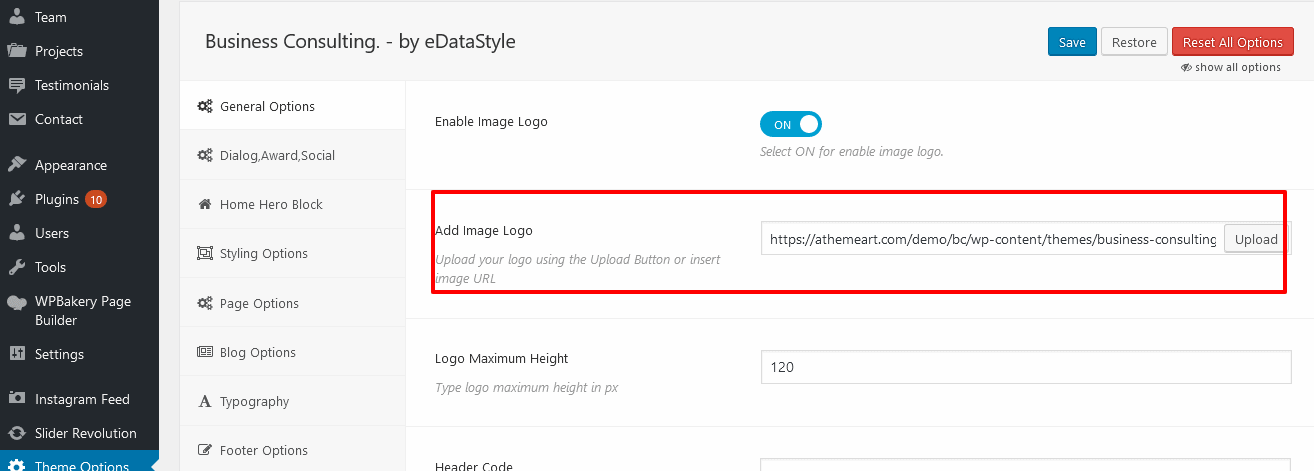Click the Plugins plug icon

point(17,199)
